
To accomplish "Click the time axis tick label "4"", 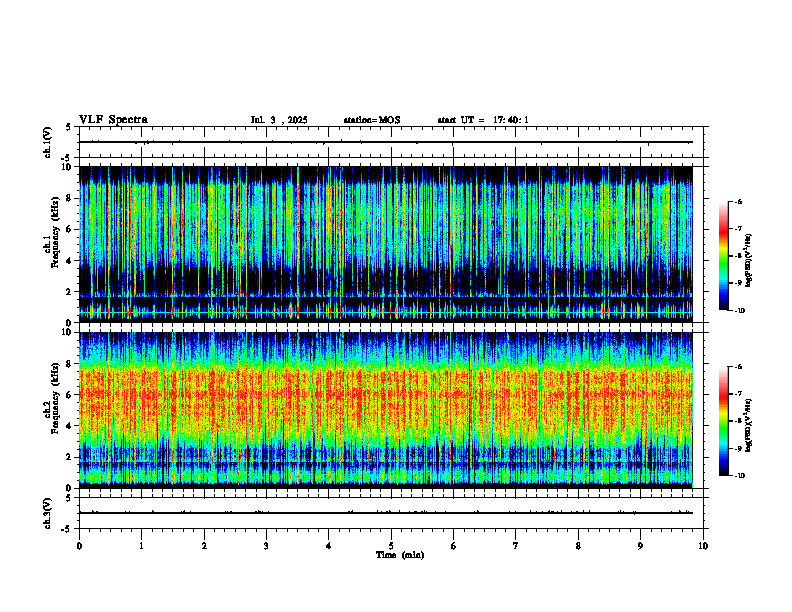I will pos(329,546).
